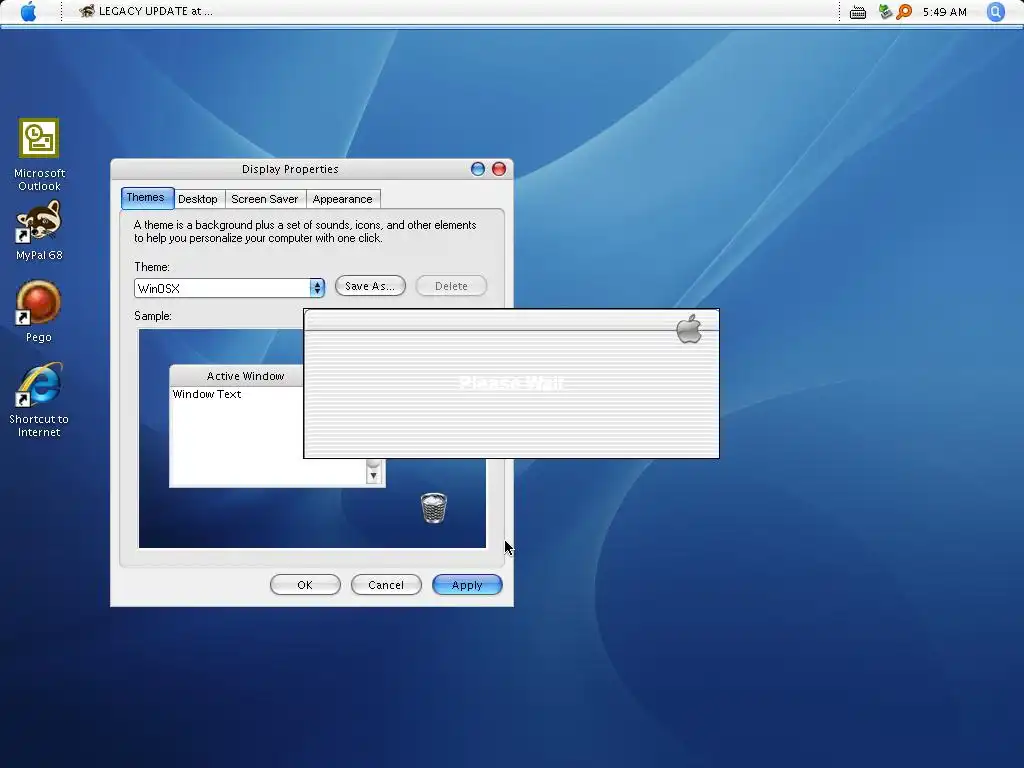Go to the Appearance tab
Image resolution: width=1024 pixels, height=768 pixels.
(342, 199)
